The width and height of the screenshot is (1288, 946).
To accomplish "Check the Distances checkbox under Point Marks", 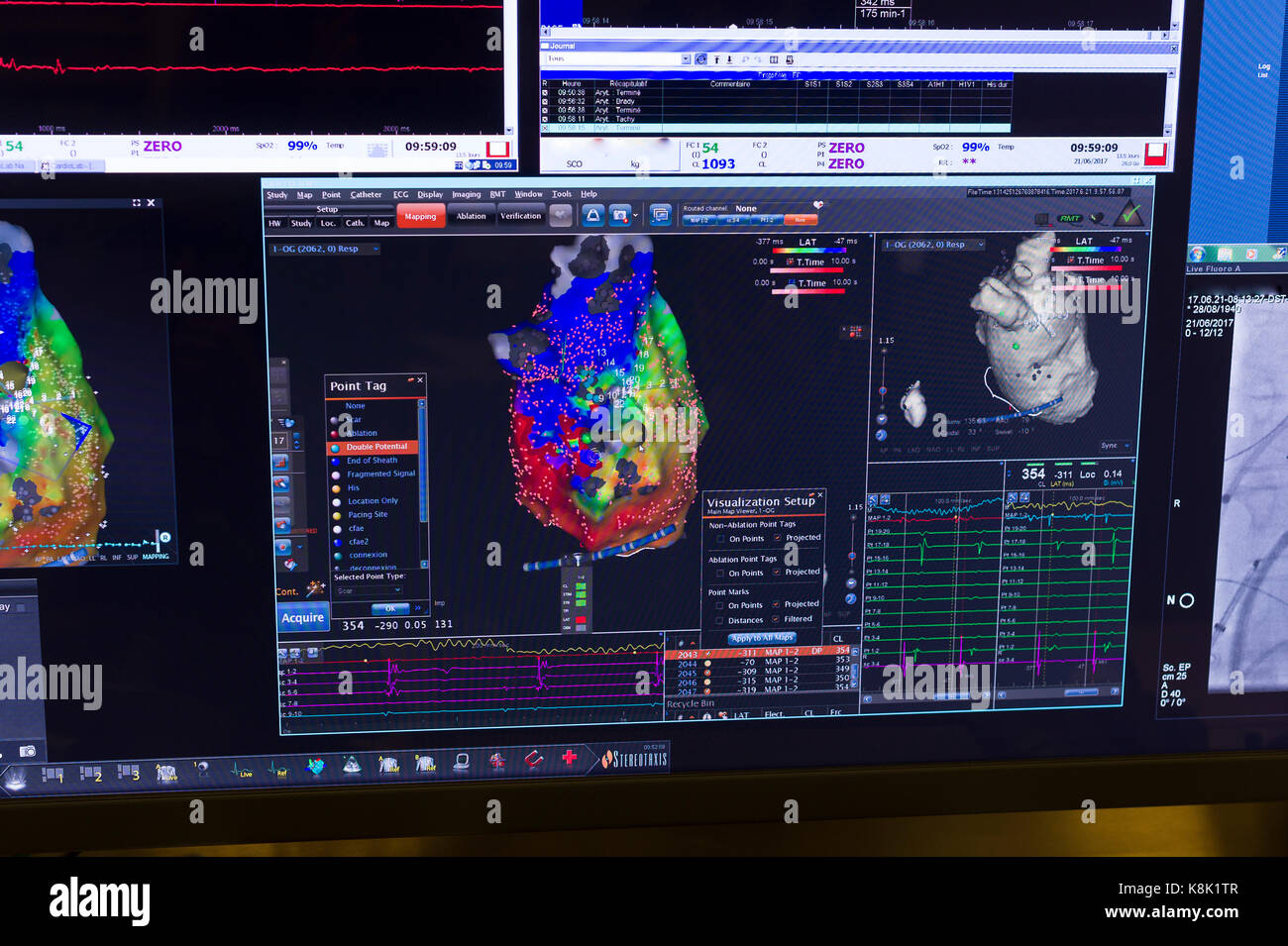I will tap(719, 621).
